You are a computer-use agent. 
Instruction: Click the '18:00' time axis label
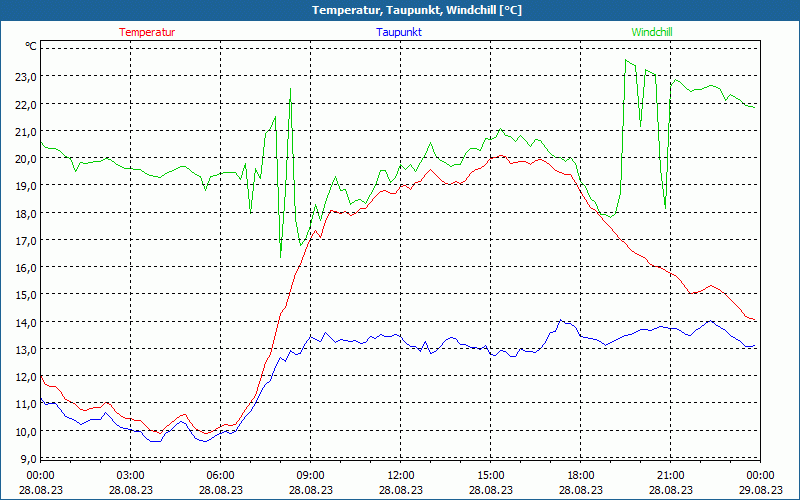[x=581, y=476]
